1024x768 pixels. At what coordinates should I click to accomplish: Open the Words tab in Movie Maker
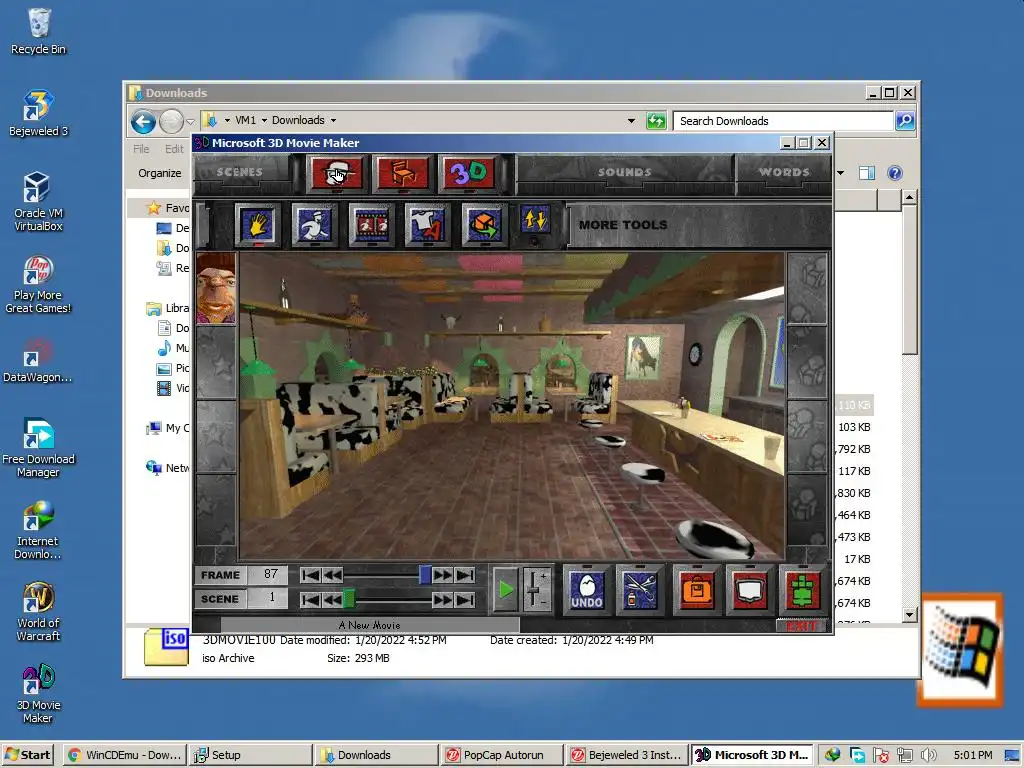[x=784, y=172]
